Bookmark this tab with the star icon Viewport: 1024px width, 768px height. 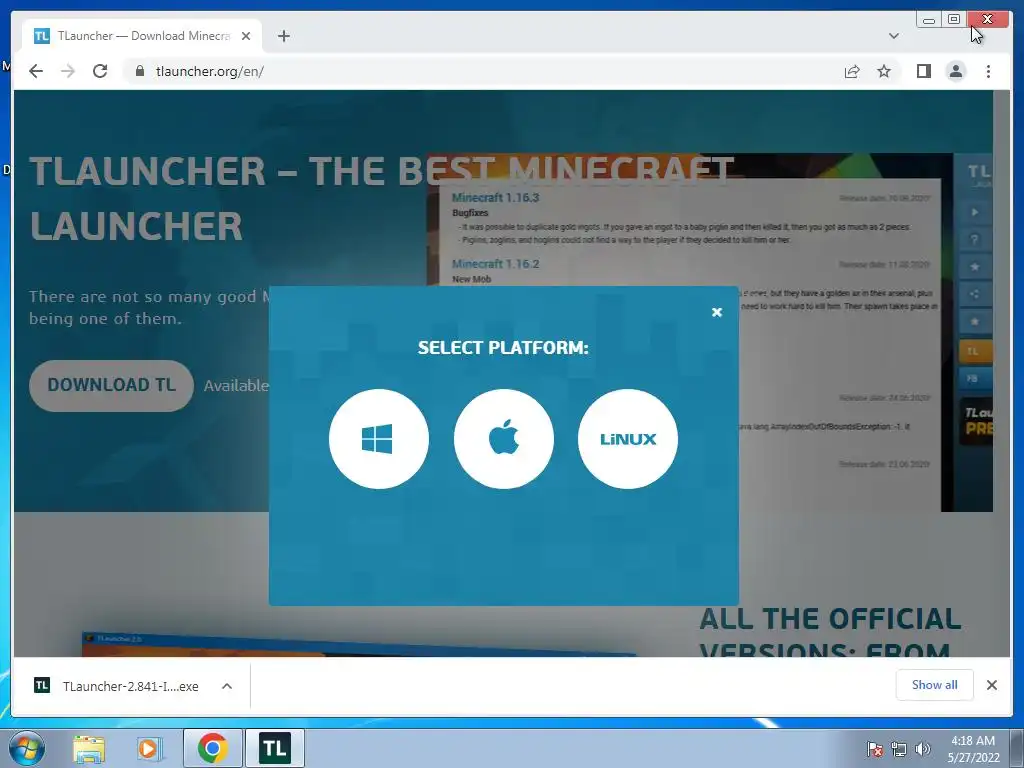pos(884,71)
